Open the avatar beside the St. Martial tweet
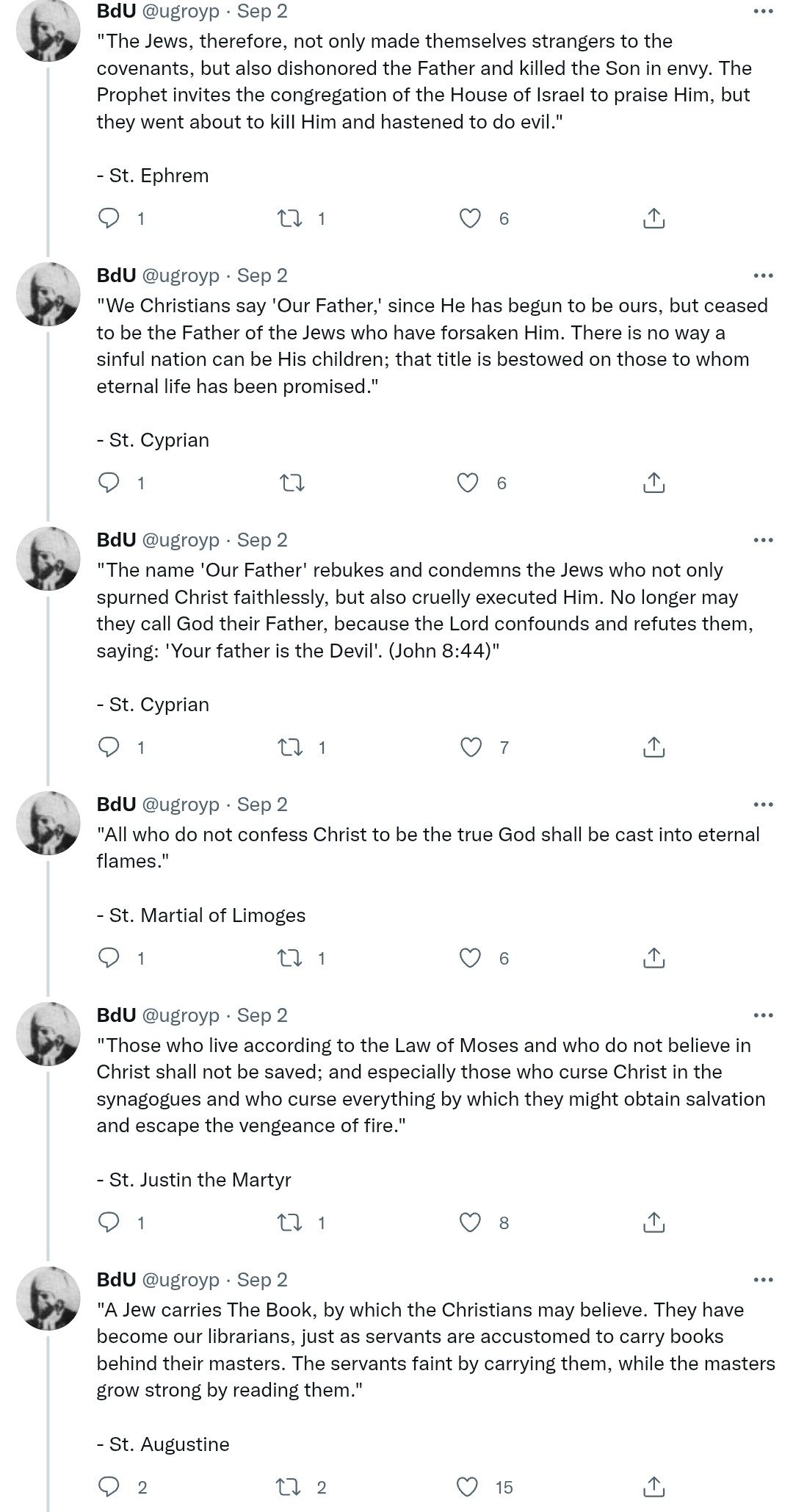Screen dimensions: 793x1512 48,823
